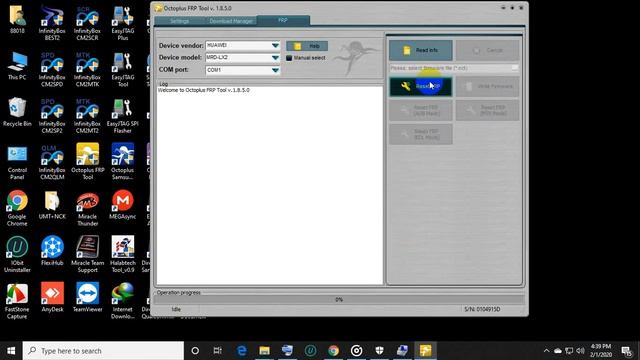The image size is (640, 360).
Task: Click the S/N 0104915D status entry
Action: (482, 309)
